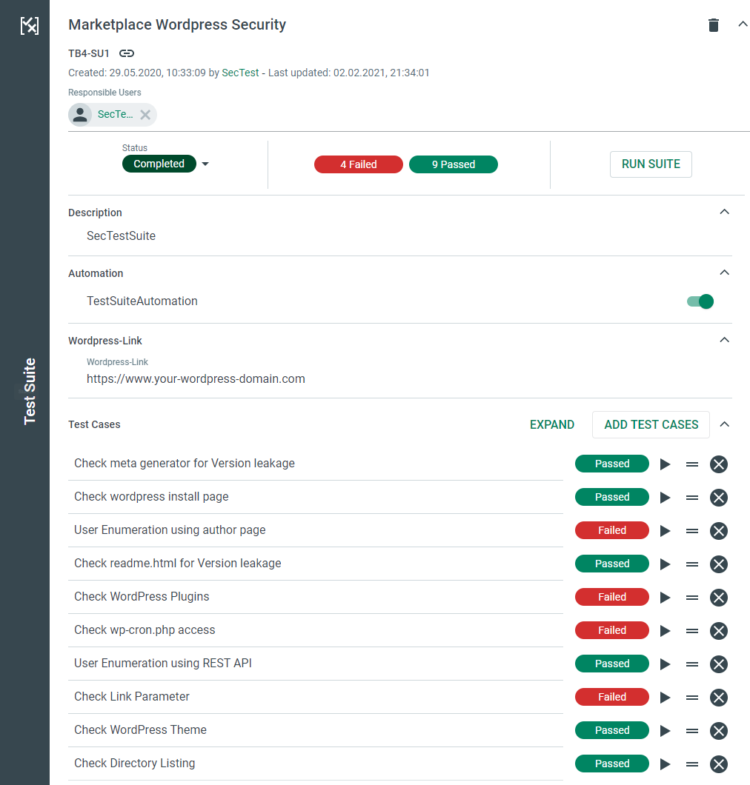
Task: Run 'Check WordPress Plugins' test
Action: (665, 597)
